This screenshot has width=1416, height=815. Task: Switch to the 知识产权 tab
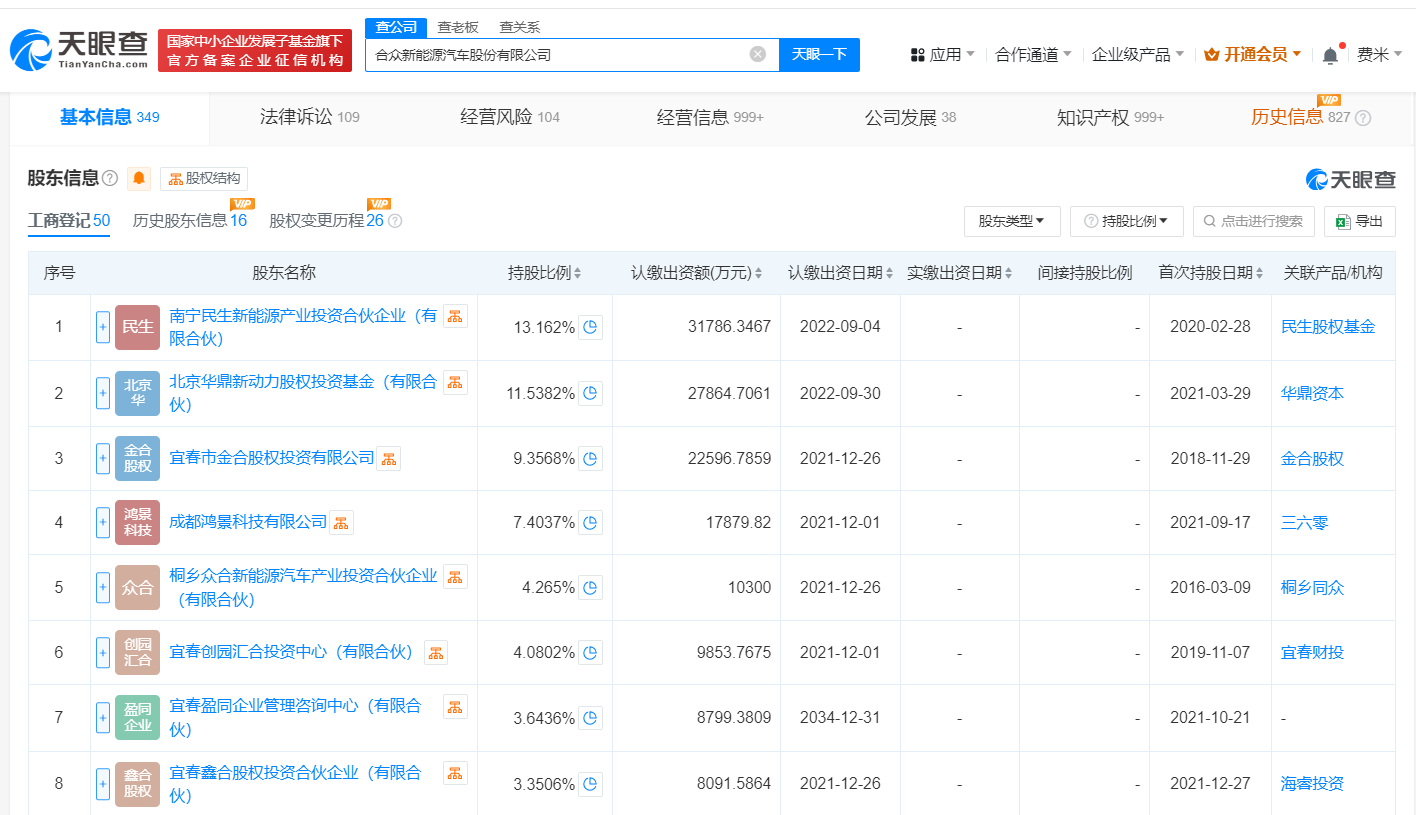pyautogui.click(x=1110, y=118)
